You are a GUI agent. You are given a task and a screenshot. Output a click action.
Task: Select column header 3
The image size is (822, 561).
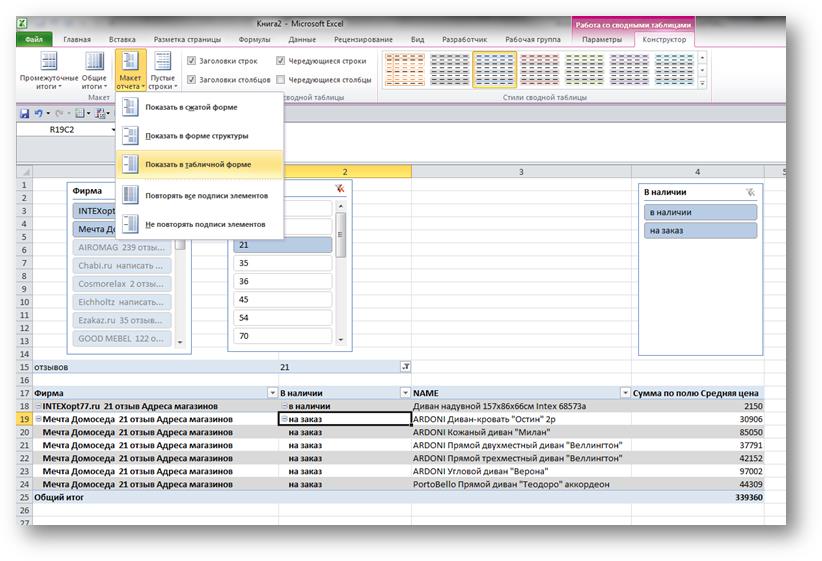pyautogui.click(x=521, y=171)
